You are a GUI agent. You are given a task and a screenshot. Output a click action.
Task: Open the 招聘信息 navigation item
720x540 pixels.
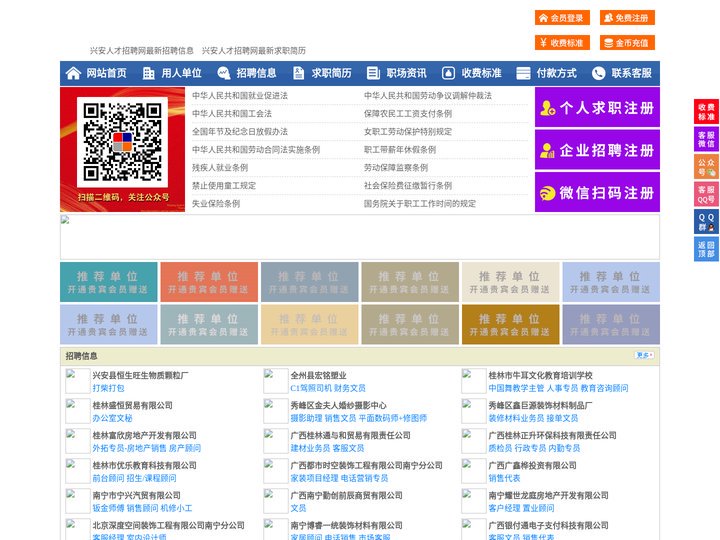256,73
